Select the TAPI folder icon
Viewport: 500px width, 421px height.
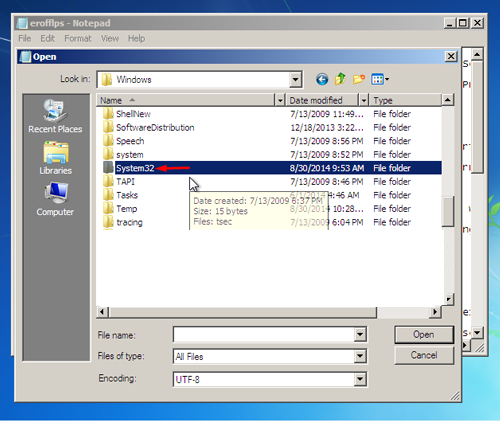(x=108, y=181)
